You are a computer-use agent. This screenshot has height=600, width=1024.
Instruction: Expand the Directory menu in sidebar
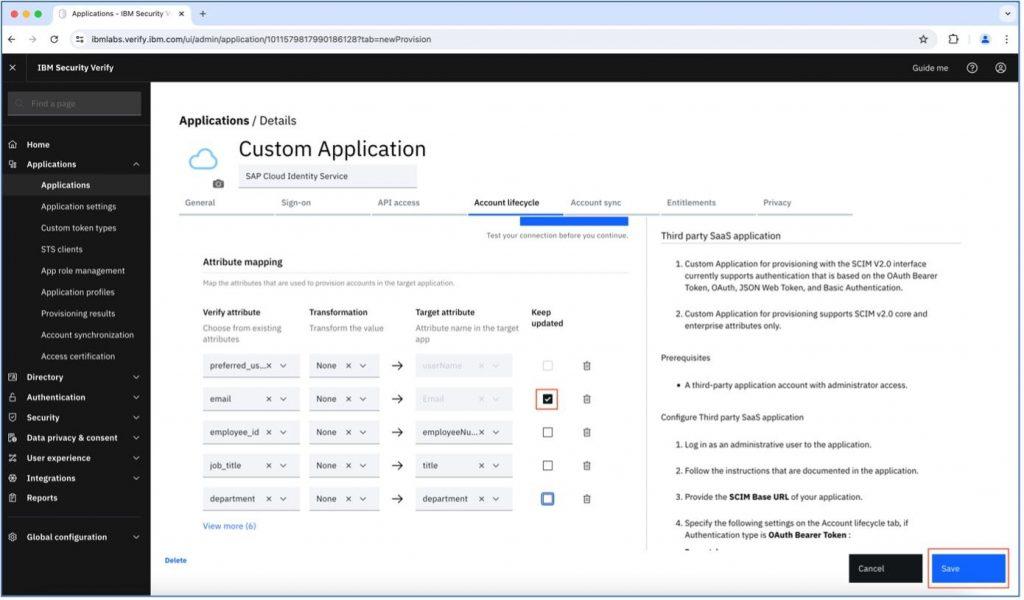[75, 378]
